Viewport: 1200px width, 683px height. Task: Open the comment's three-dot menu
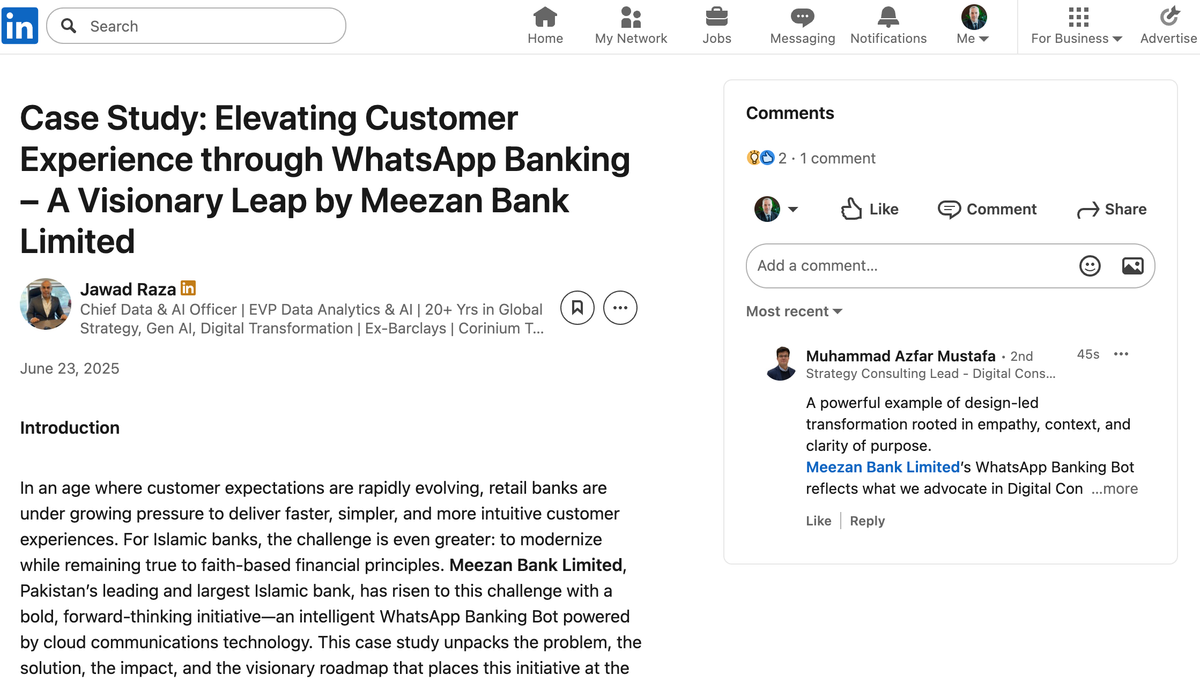[1121, 354]
